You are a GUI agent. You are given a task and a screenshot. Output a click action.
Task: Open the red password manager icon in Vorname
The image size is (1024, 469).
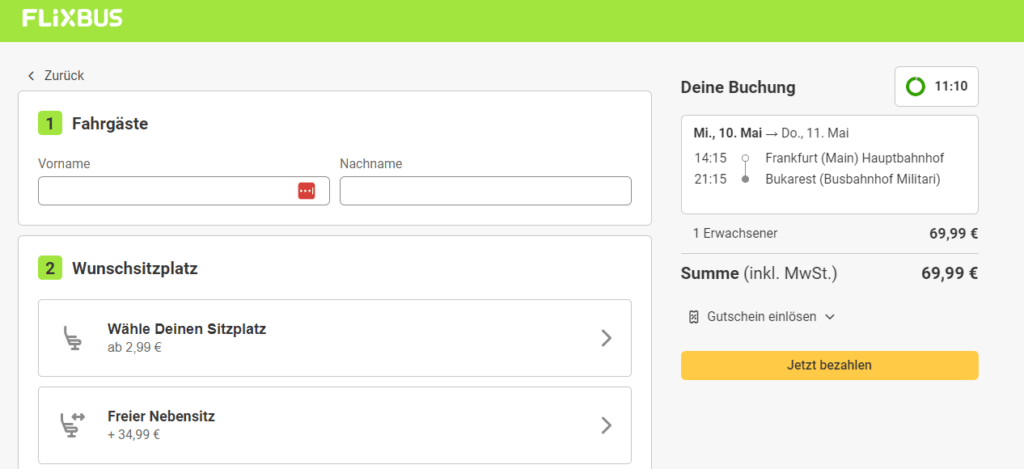click(307, 191)
